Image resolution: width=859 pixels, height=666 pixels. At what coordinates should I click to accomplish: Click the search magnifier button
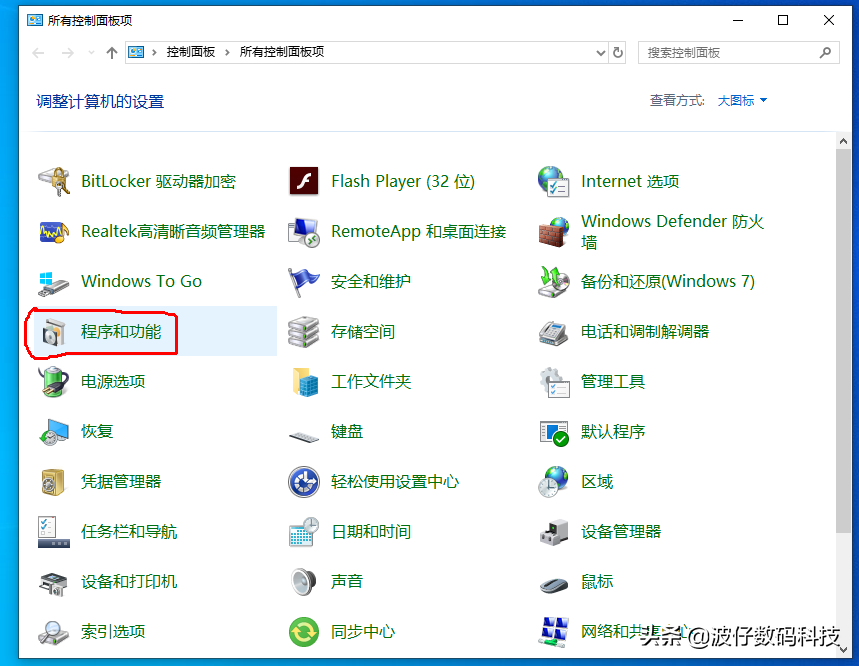825,53
